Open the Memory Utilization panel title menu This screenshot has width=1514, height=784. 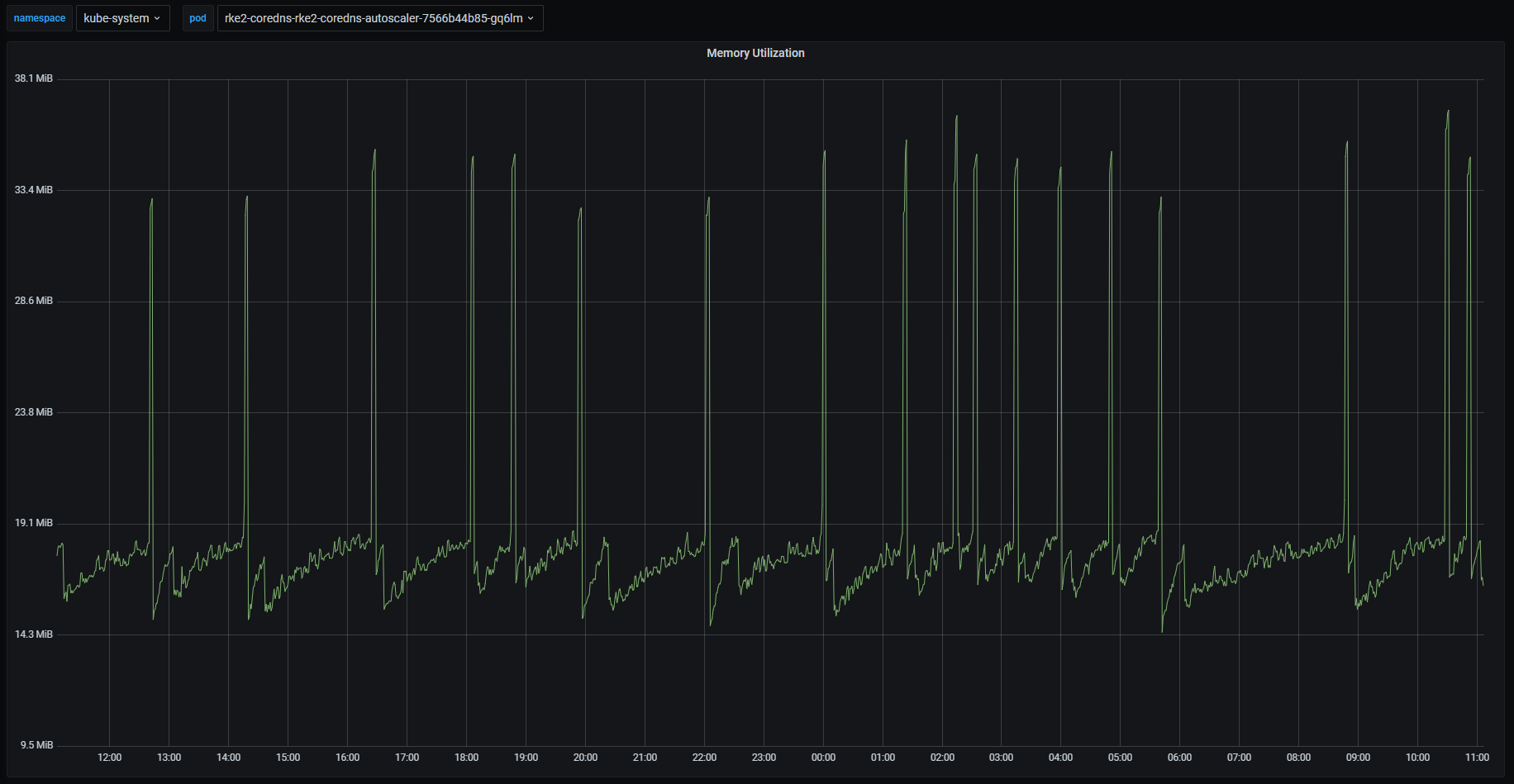tap(754, 53)
